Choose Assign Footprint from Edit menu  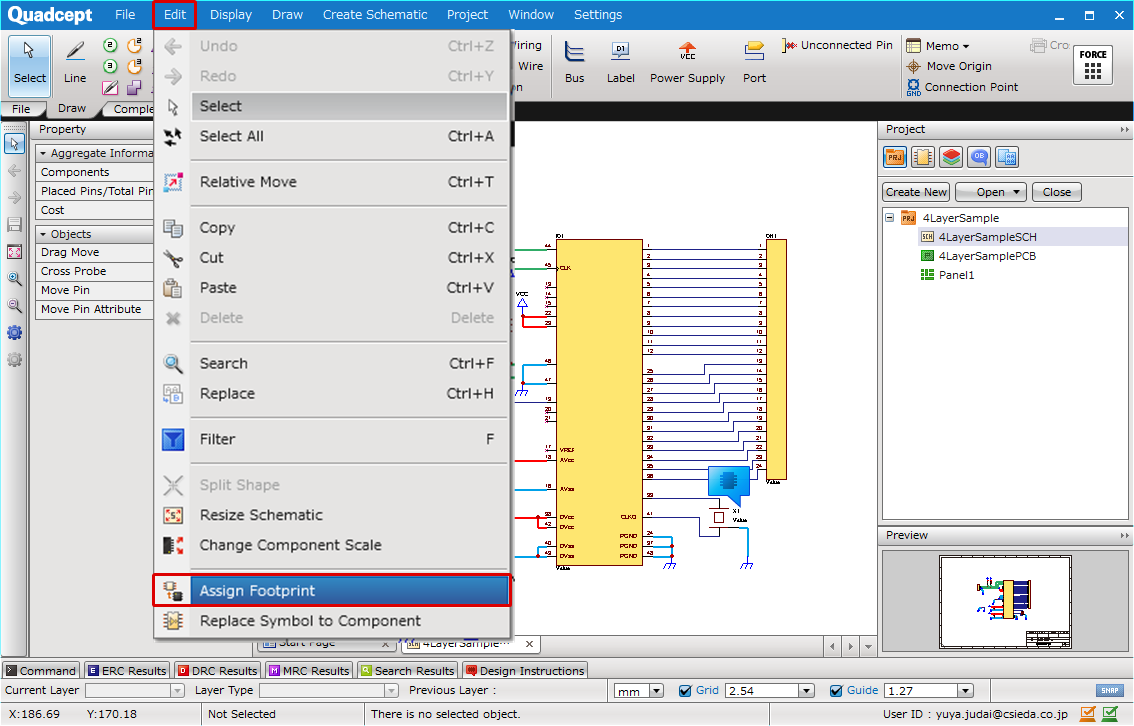(332, 591)
